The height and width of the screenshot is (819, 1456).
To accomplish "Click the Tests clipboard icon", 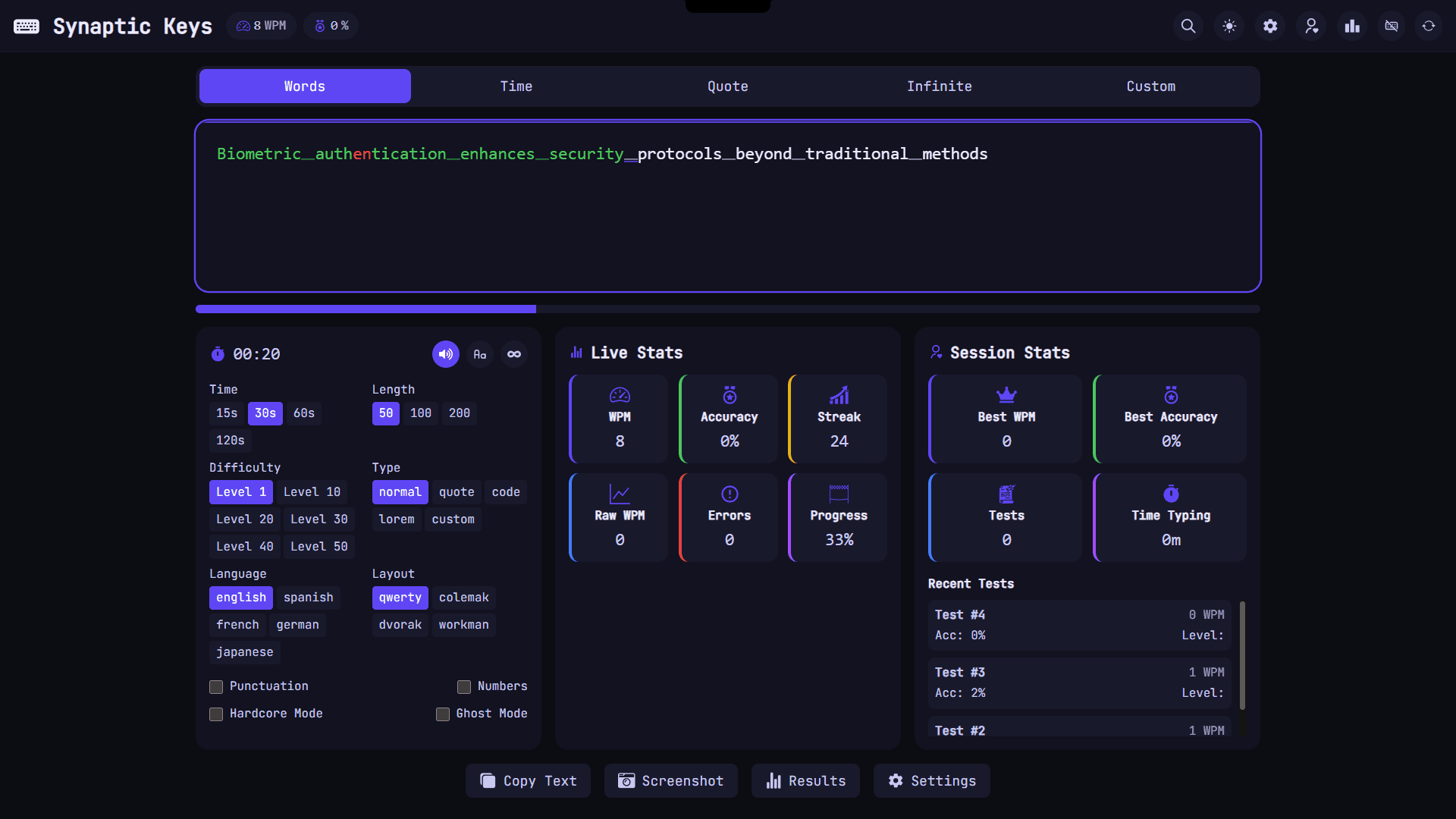I will [x=1006, y=494].
